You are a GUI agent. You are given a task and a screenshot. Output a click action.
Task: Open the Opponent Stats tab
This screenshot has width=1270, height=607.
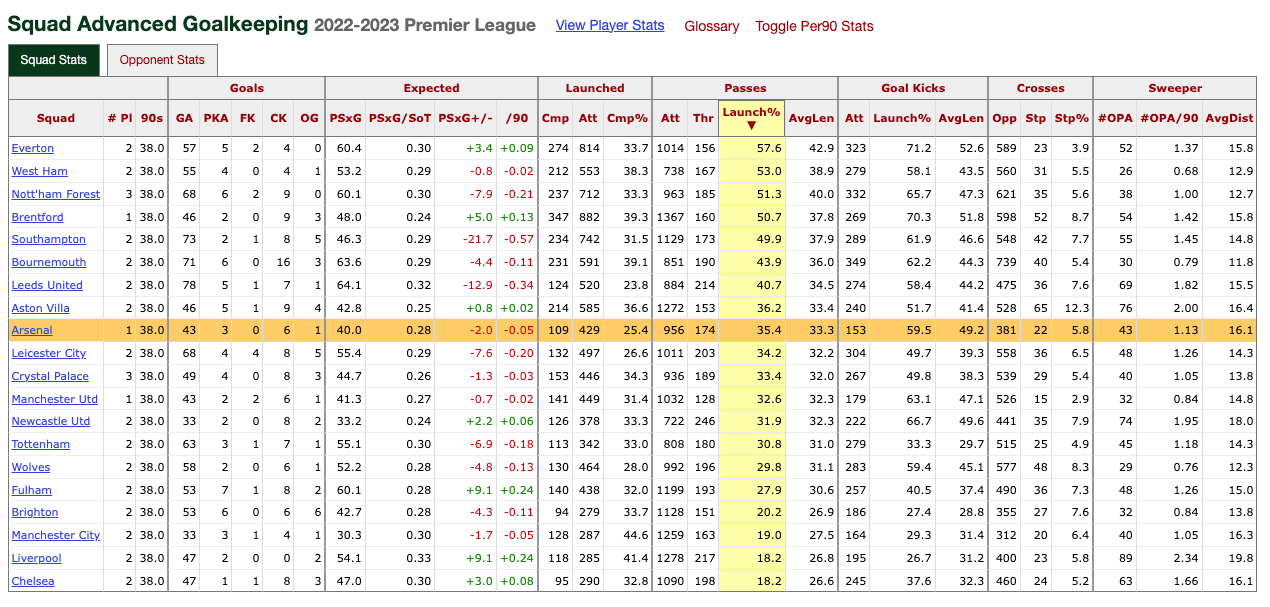pyautogui.click(x=162, y=60)
